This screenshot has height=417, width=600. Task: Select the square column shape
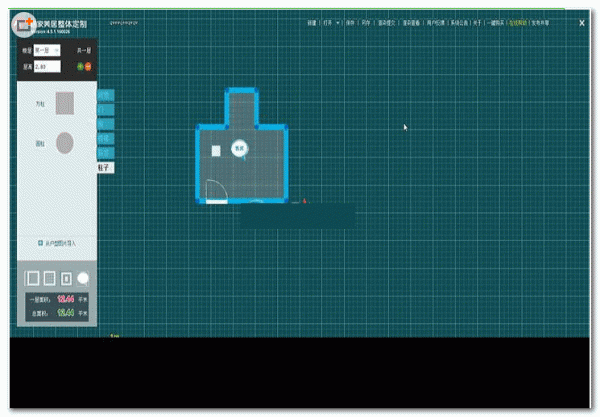64,102
